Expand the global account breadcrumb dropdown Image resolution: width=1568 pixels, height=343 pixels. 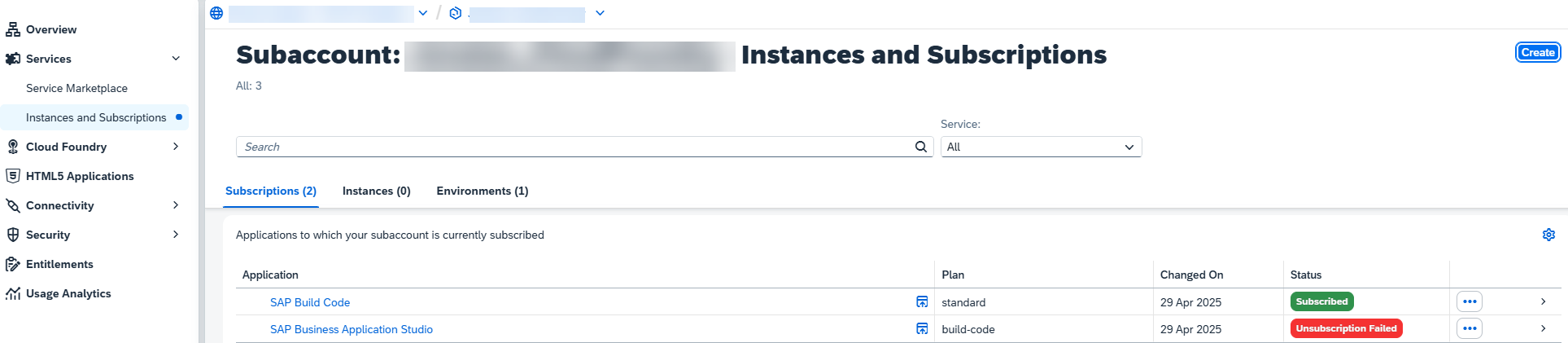coord(423,13)
